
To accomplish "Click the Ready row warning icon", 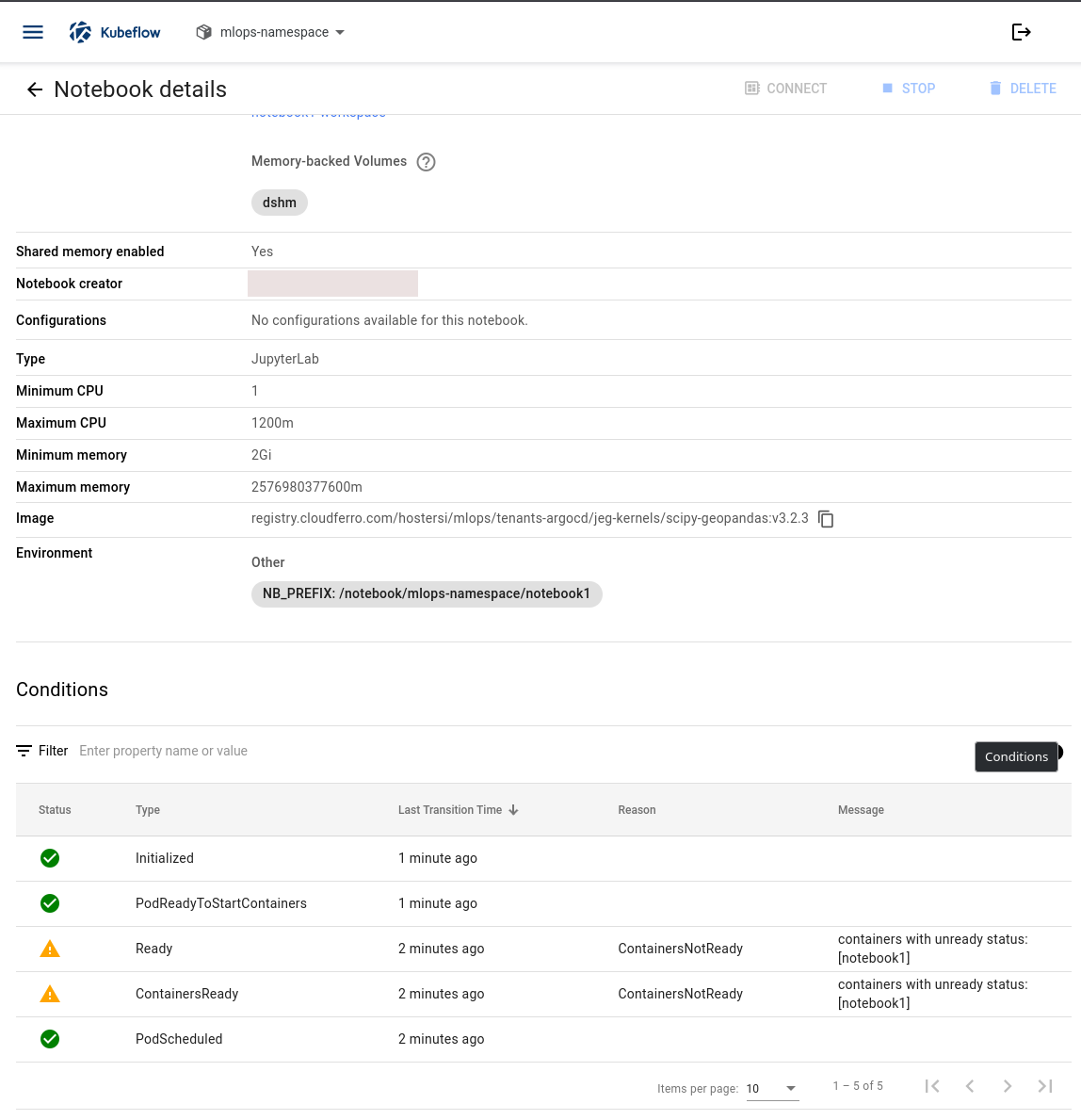I will [x=50, y=949].
